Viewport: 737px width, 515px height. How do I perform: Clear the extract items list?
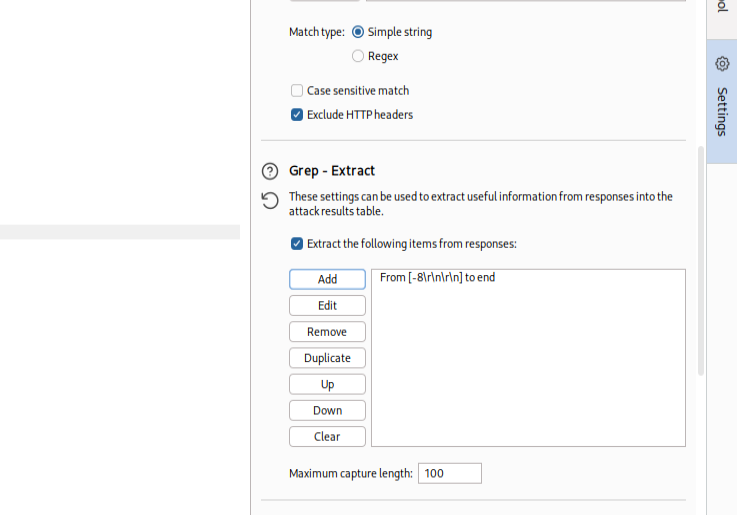(327, 437)
